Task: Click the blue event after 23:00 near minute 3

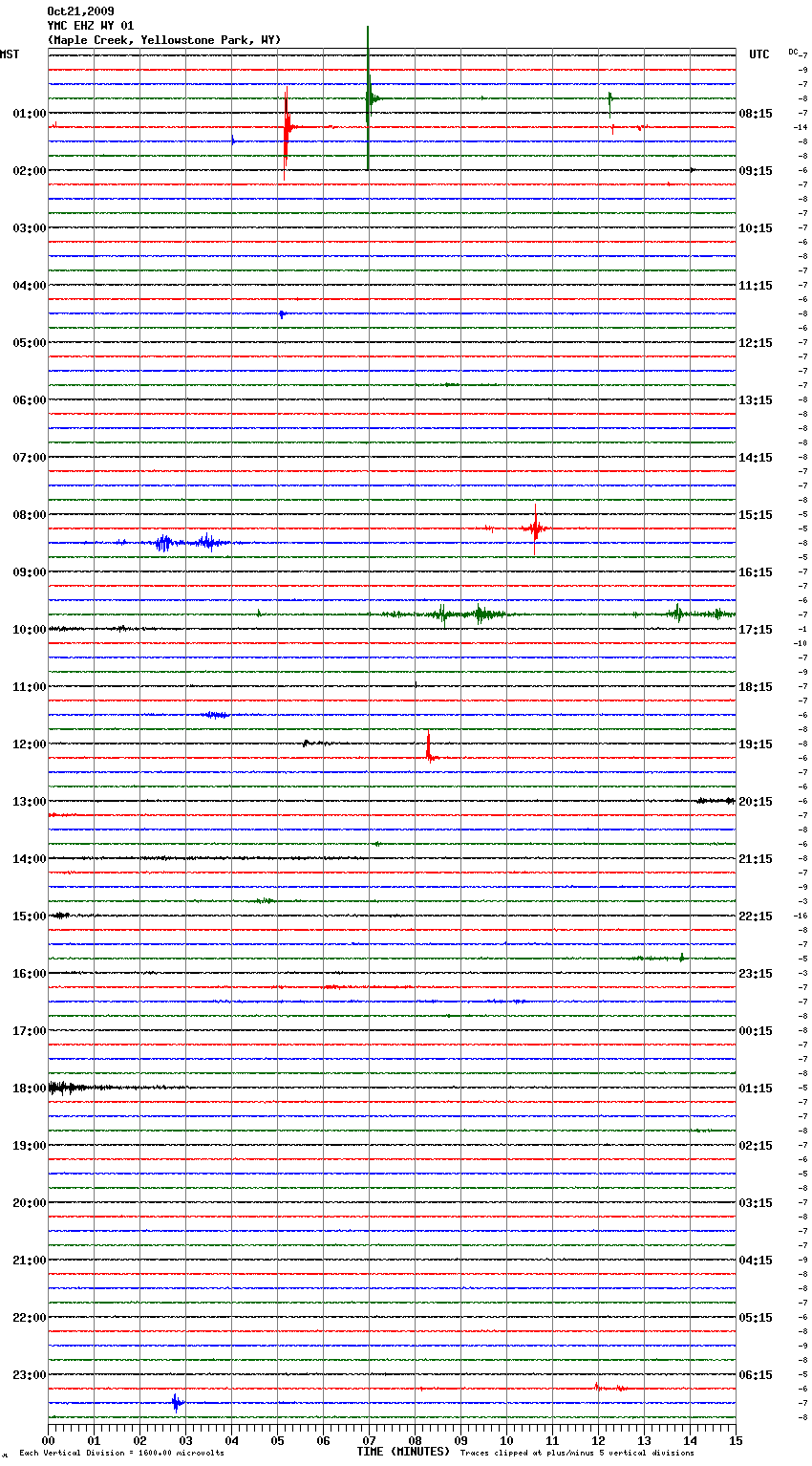Action: click(176, 1403)
